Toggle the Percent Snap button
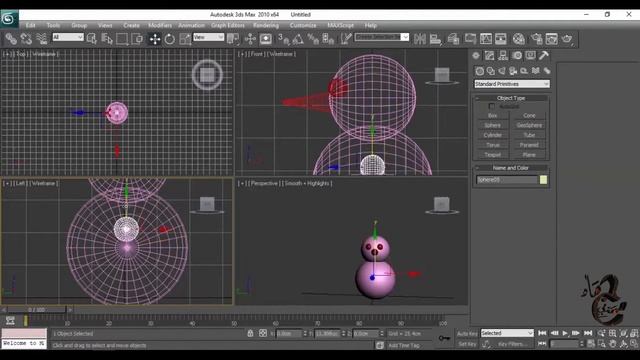The height and width of the screenshot is (360, 640). (x=313, y=39)
